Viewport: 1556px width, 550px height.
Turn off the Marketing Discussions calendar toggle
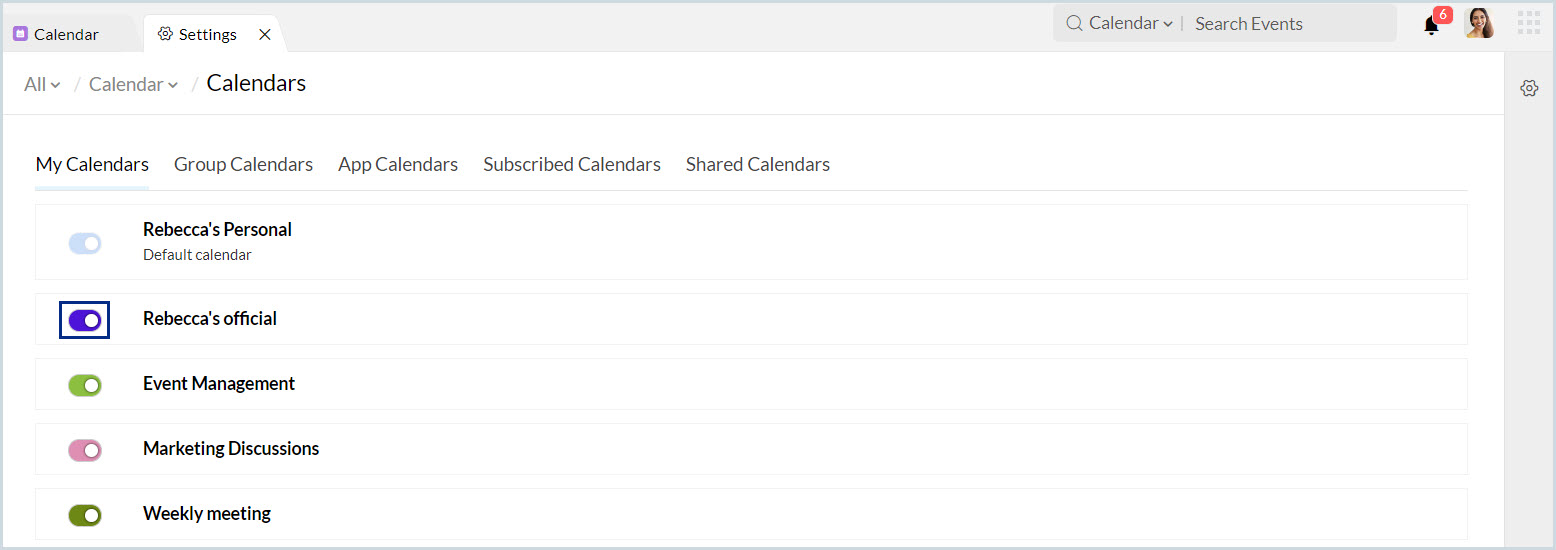[85, 450]
